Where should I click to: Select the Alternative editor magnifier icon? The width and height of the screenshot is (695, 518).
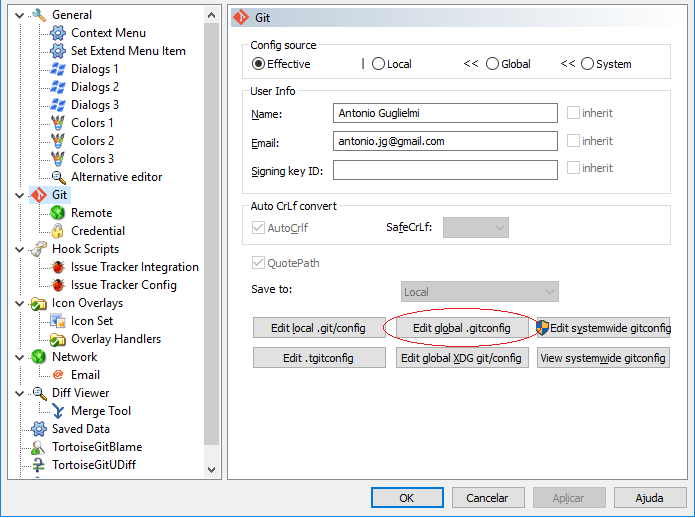[x=58, y=177]
